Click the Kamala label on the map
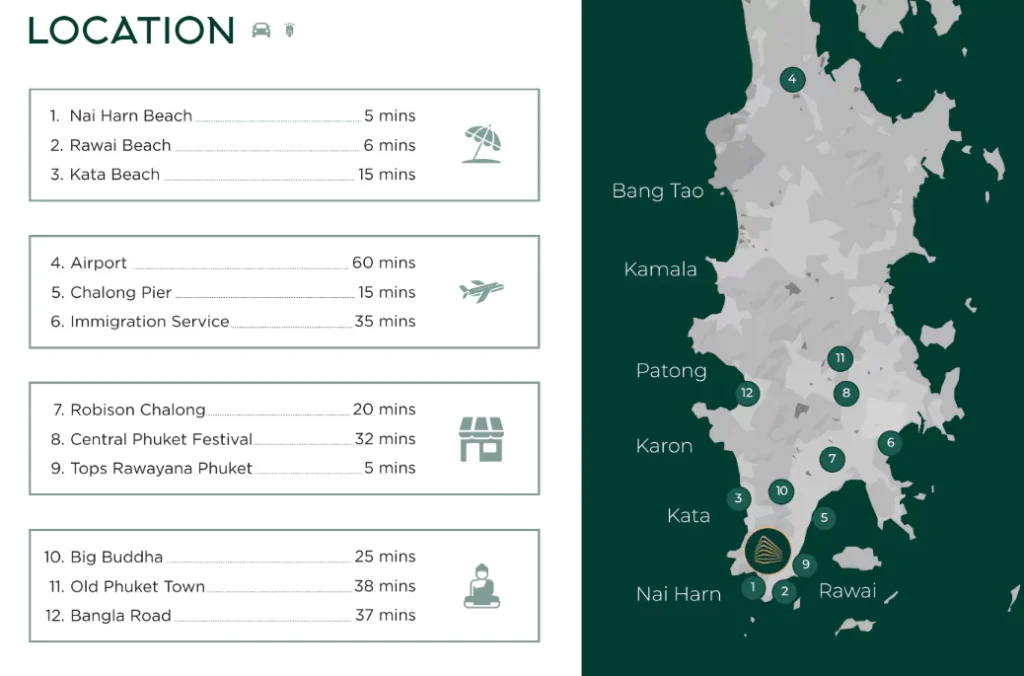The width and height of the screenshot is (1024, 676). (660, 269)
